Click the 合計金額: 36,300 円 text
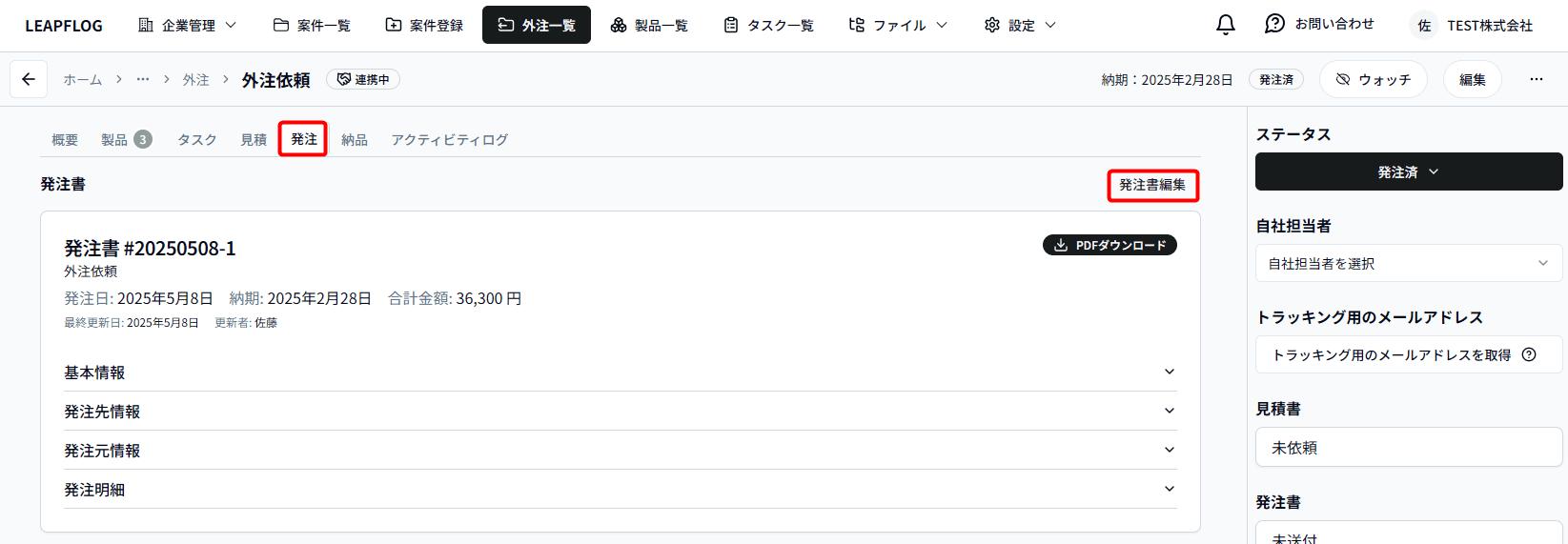Image resolution: width=1568 pixels, height=544 pixels. (455, 298)
